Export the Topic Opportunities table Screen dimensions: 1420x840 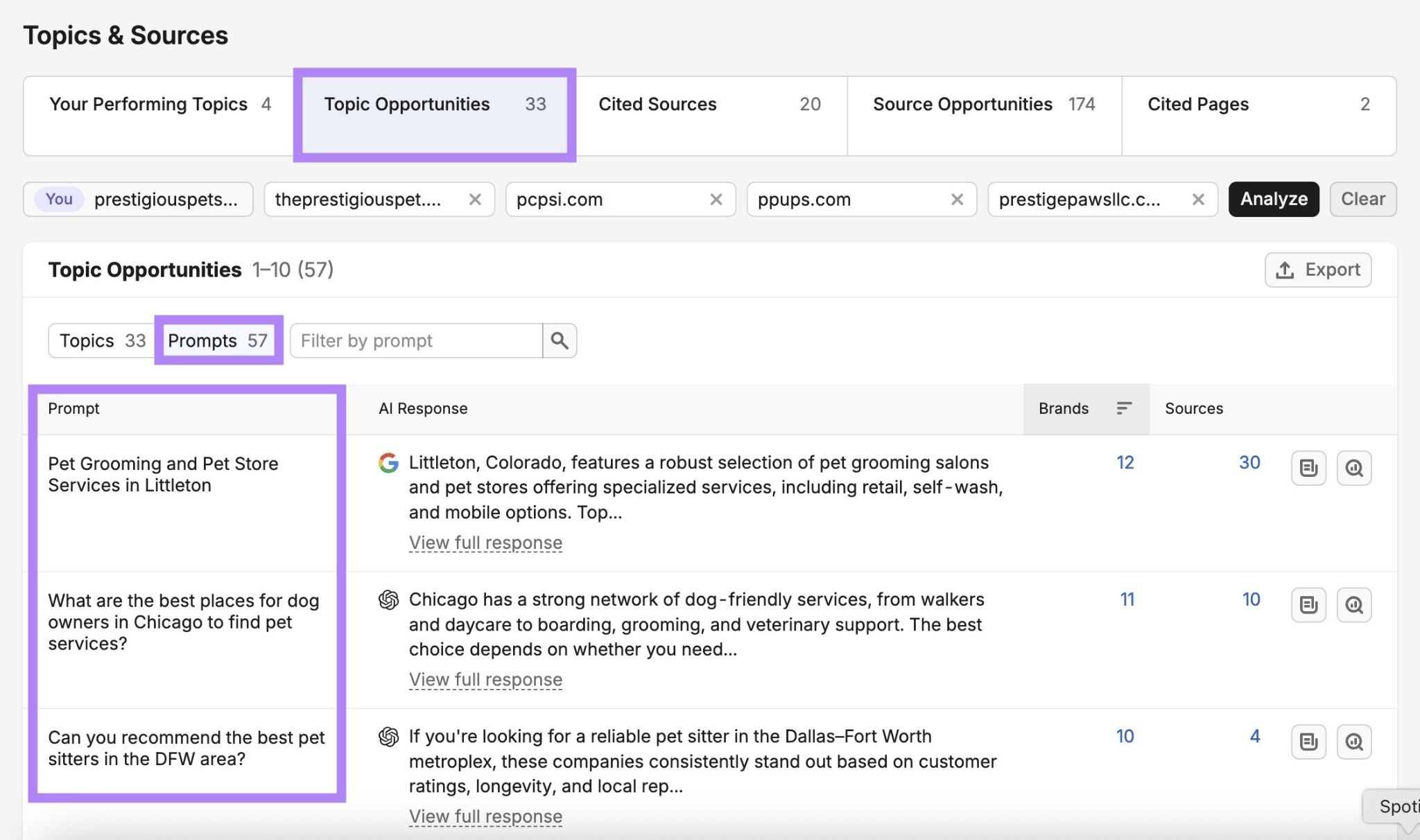[1318, 270]
